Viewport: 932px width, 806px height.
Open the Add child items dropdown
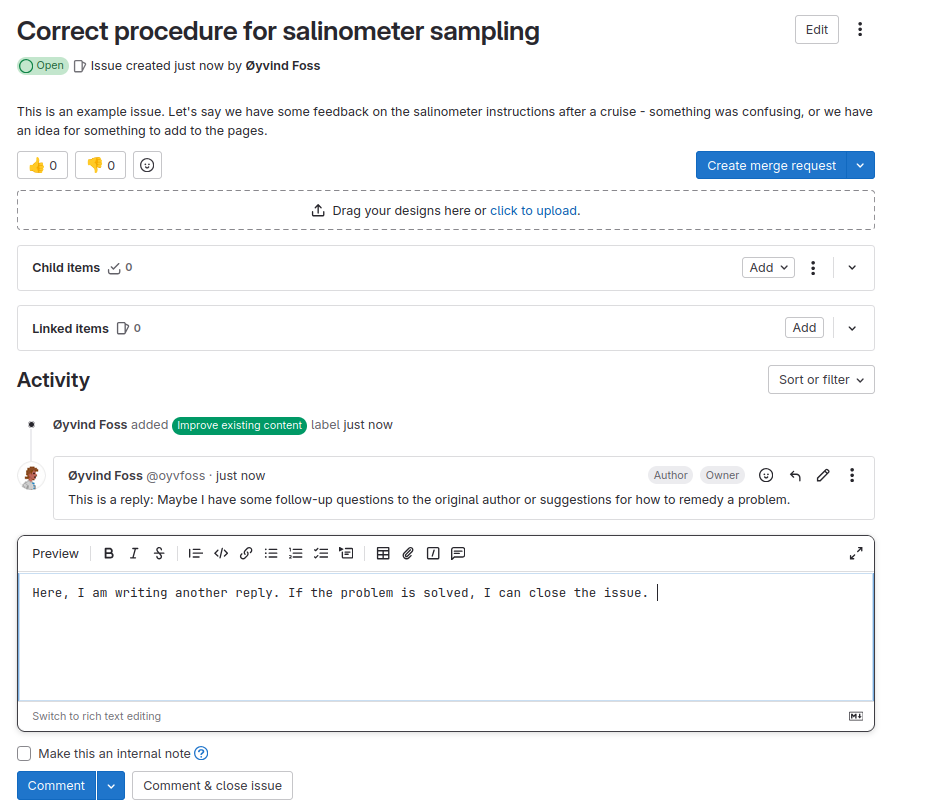coord(768,267)
